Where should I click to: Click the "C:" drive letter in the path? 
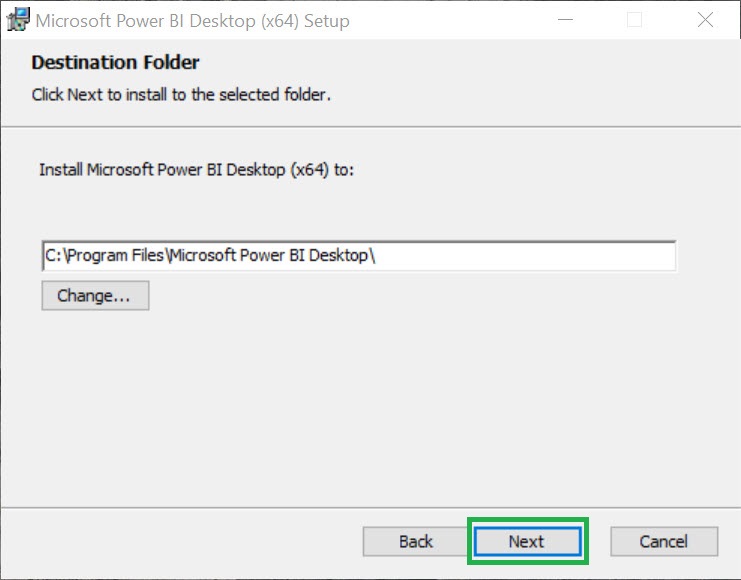[x=51, y=256]
